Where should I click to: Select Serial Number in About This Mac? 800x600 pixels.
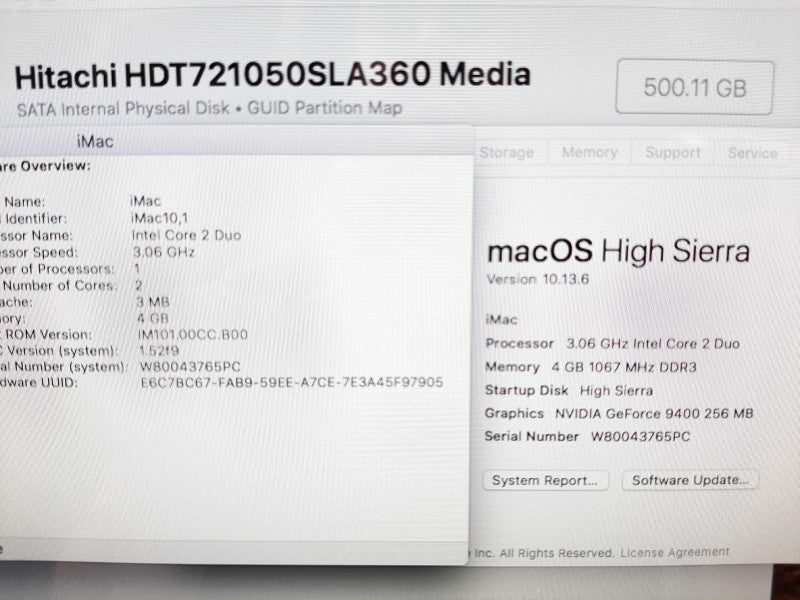click(587, 437)
